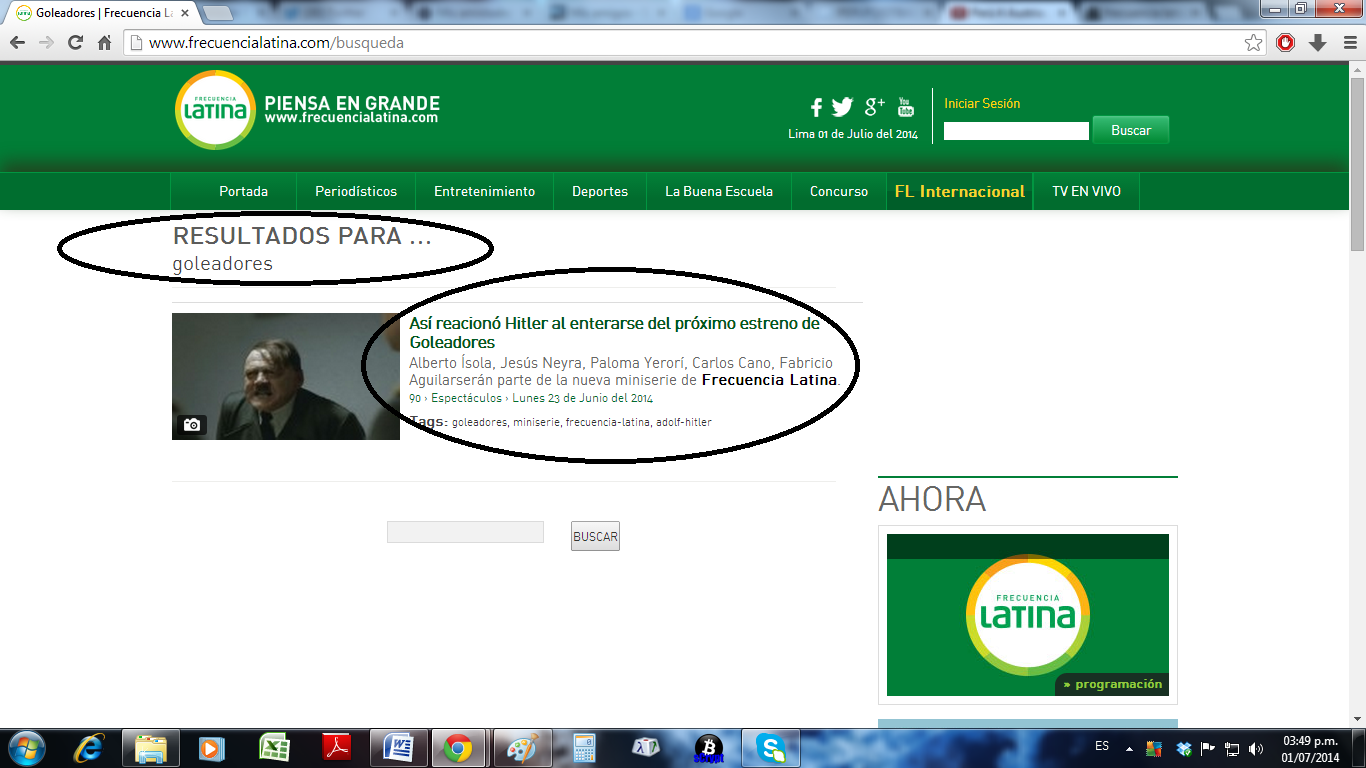This screenshot has width=1366, height=768.
Task: Click the gray BUSCAR button below results
Action: coord(596,536)
